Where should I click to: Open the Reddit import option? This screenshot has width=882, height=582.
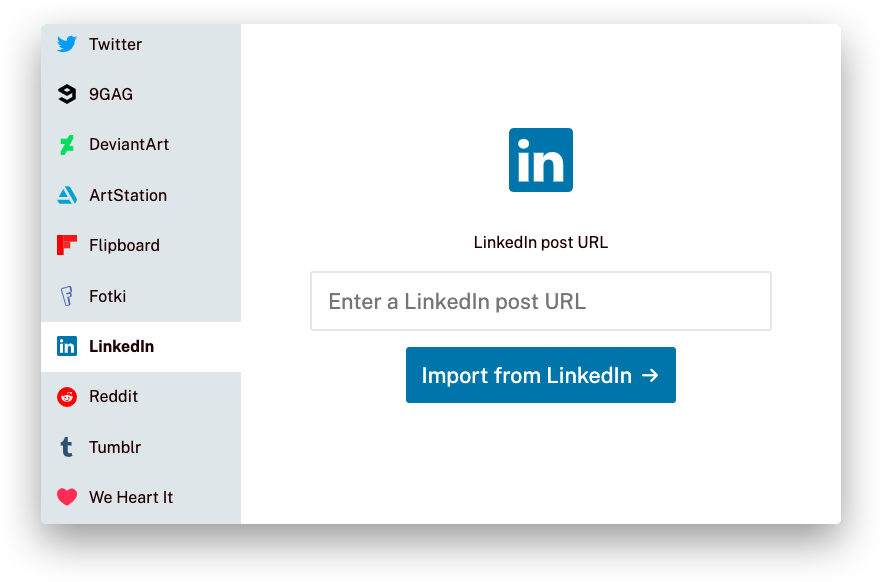pyautogui.click(x=141, y=396)
